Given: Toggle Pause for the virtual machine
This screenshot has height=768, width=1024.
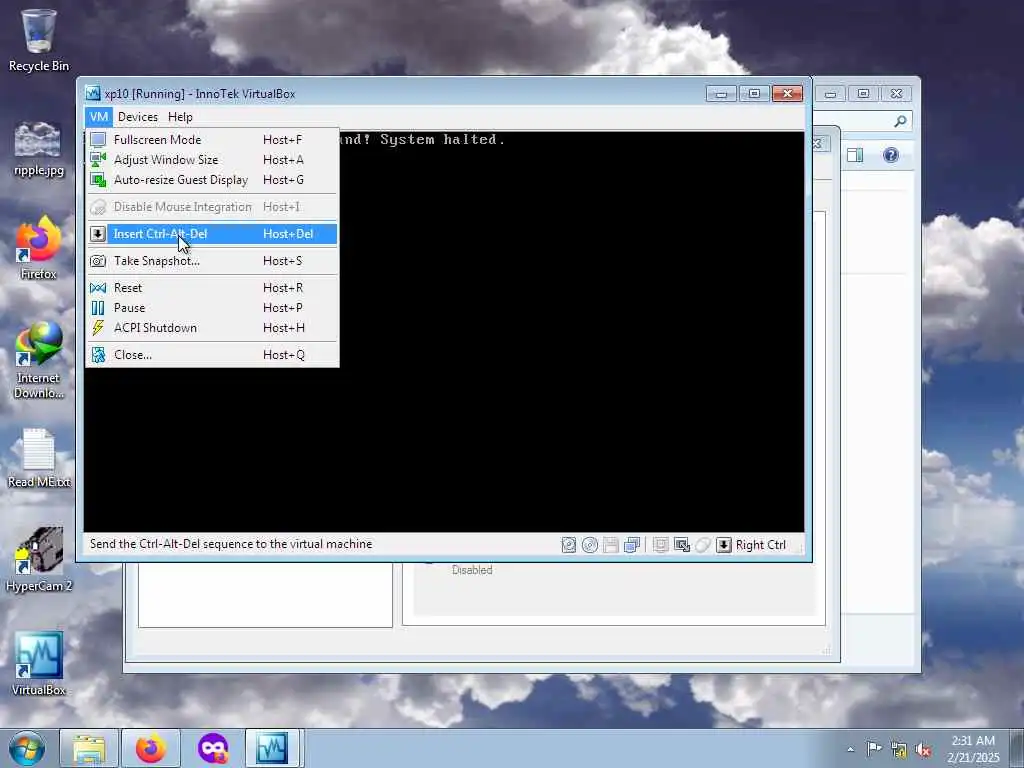Looking at the screenshot, I should tap(212, 308).
